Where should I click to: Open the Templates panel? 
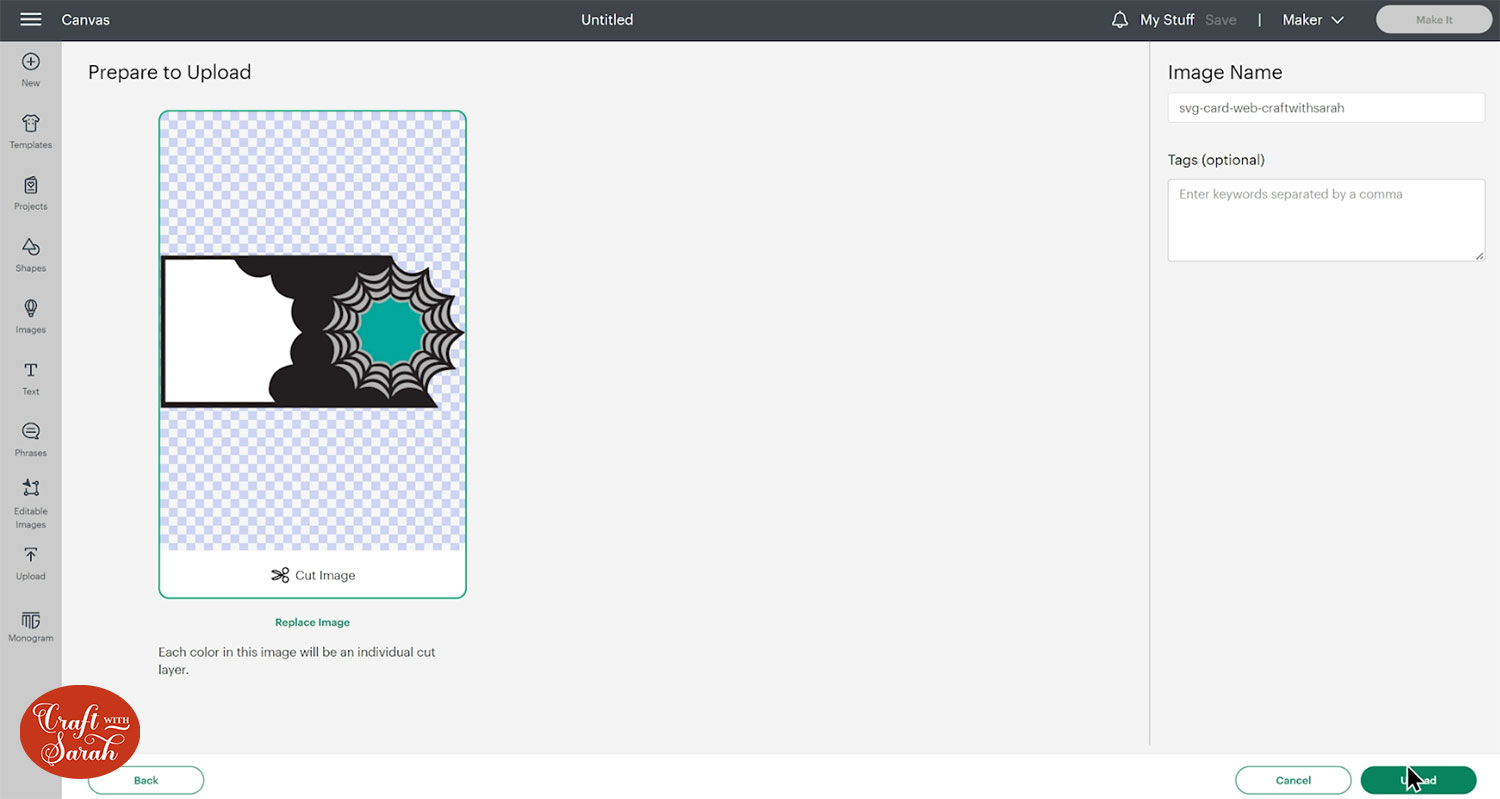[x=31, y=132]
